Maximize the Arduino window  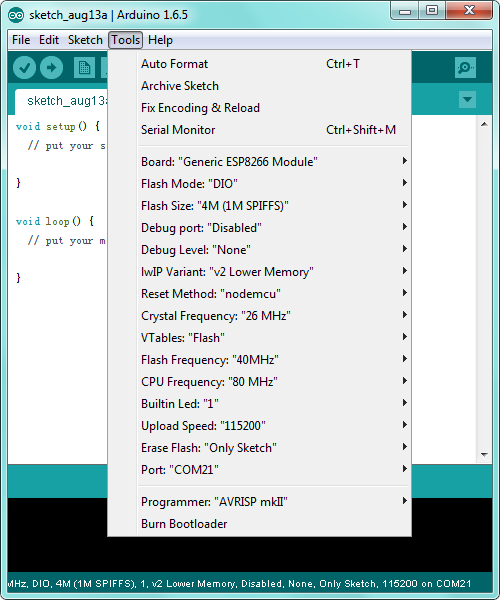(x=432, y=11)
